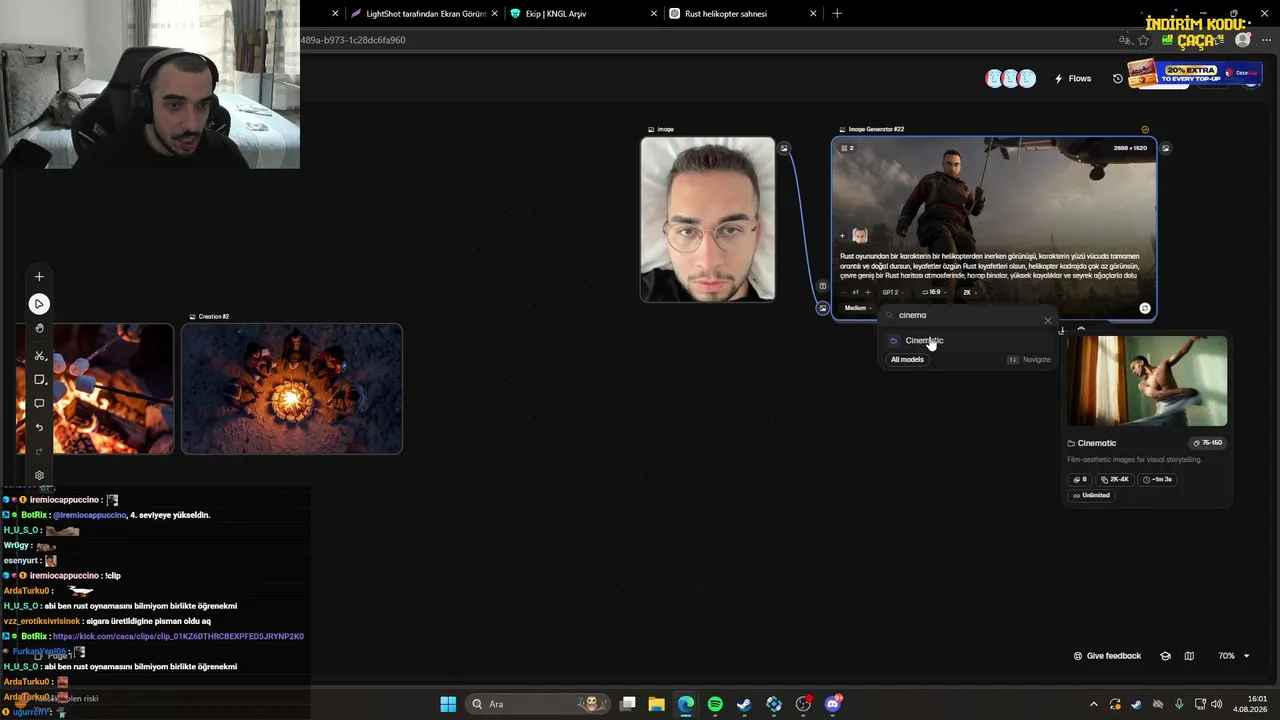Click the Creation #2 node label

pos(214,316)
